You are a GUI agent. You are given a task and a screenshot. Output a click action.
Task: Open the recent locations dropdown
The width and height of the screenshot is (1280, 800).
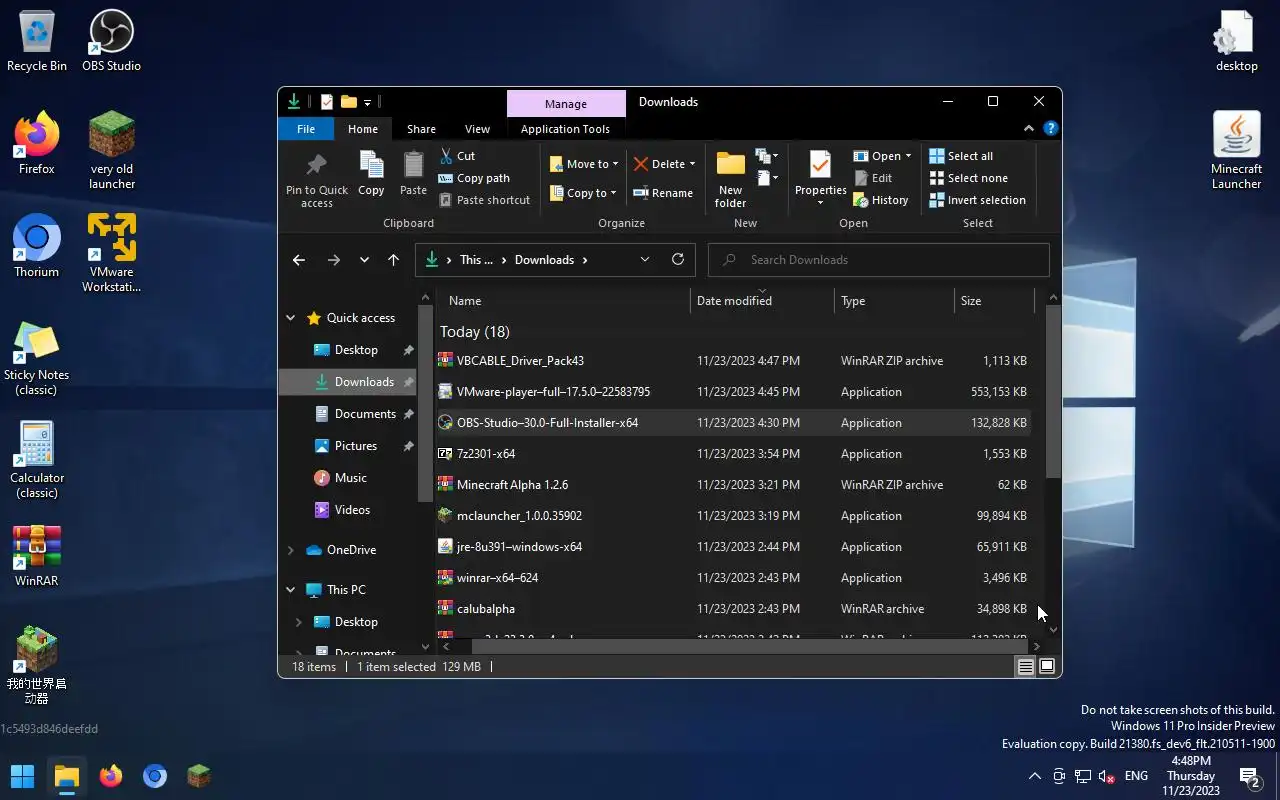[x=364, y=260]
